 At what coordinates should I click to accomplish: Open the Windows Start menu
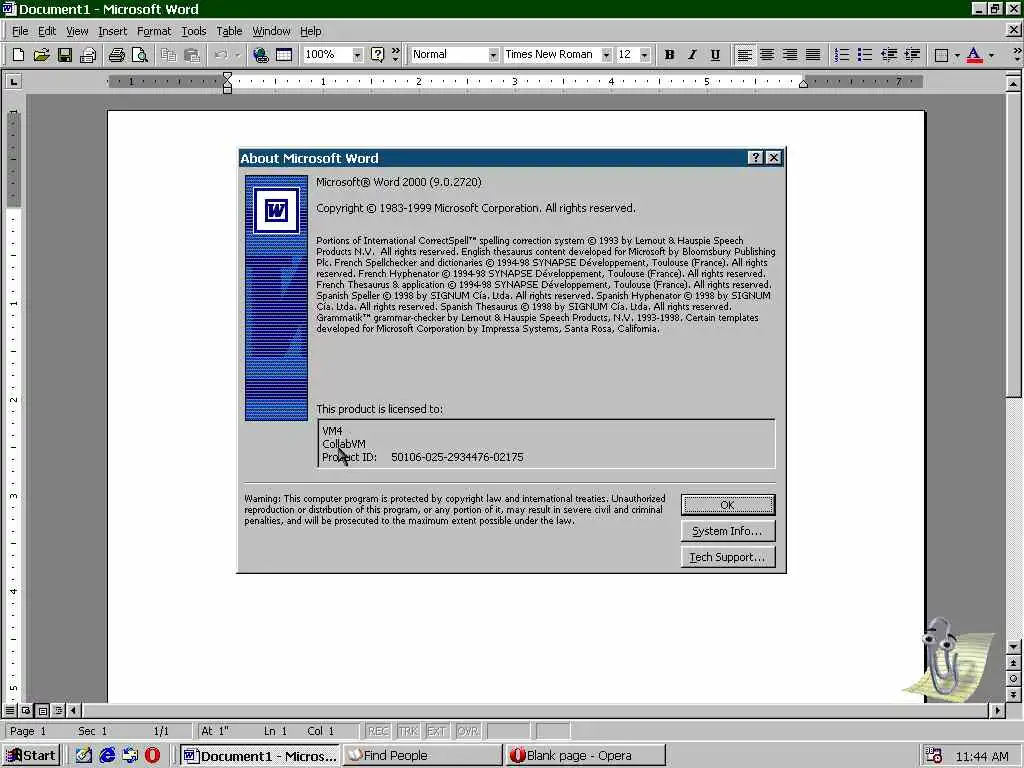(31, 756)
